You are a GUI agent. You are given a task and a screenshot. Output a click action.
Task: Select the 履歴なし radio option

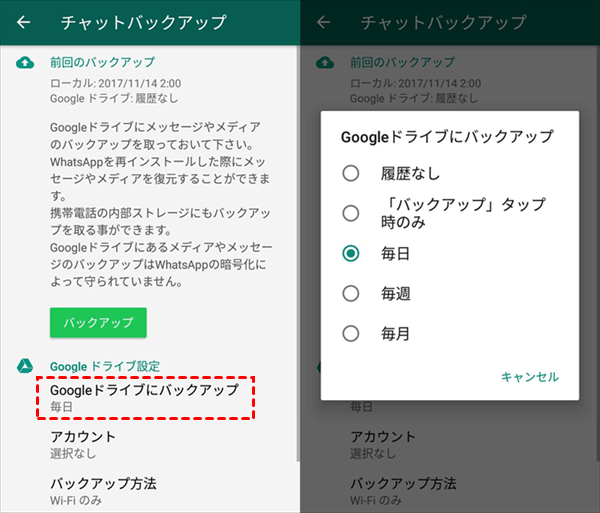(x=351, y=174)
